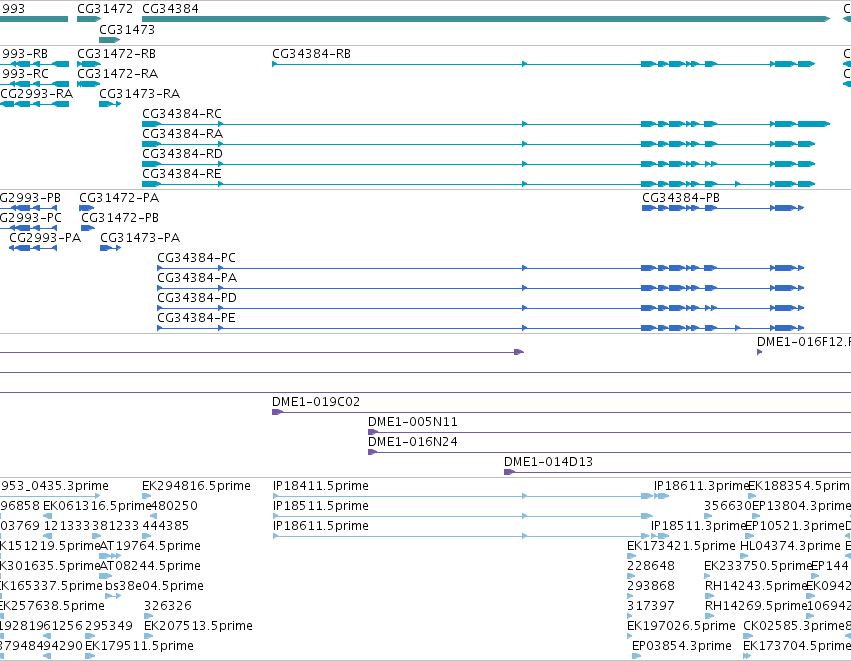Select transcript CG34384-RC label
The height and width of the screenshot is (661, 851).
182,114
